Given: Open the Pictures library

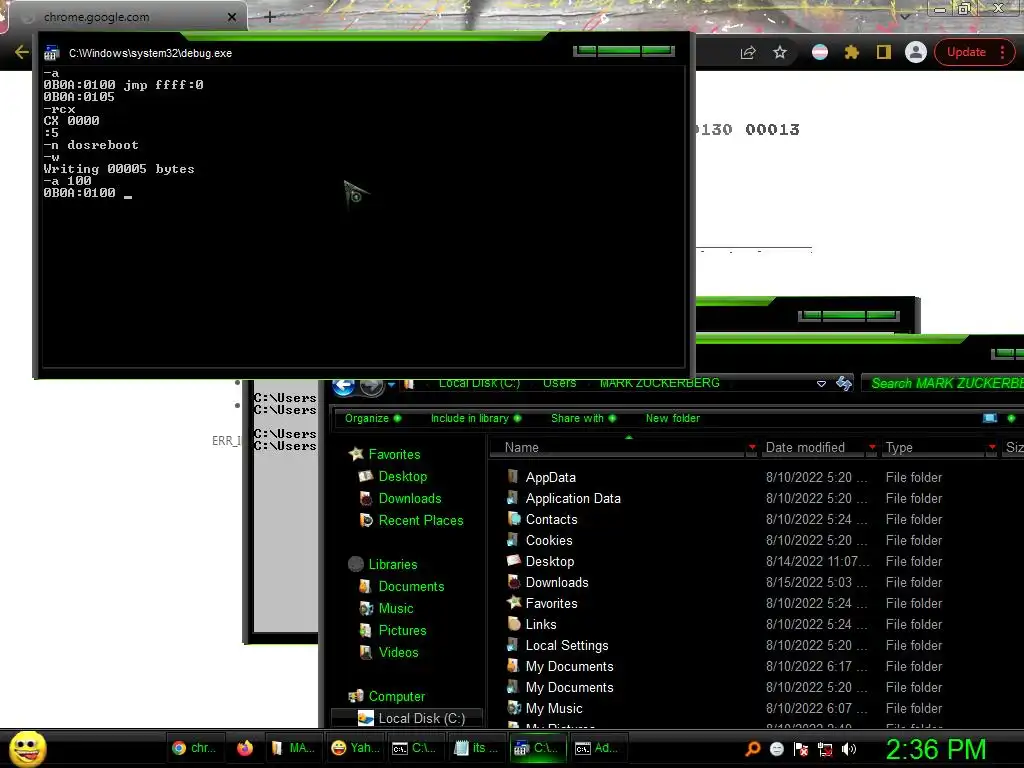Looking at the screenshot, I should coord(402,630).
